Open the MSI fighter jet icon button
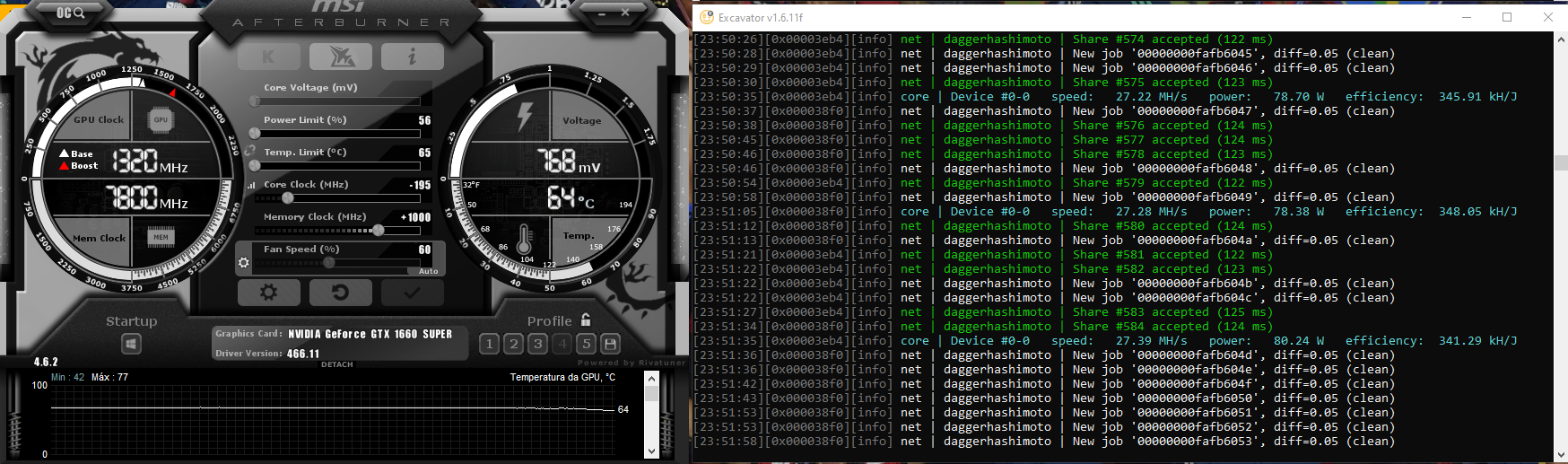 pos(341,57)
